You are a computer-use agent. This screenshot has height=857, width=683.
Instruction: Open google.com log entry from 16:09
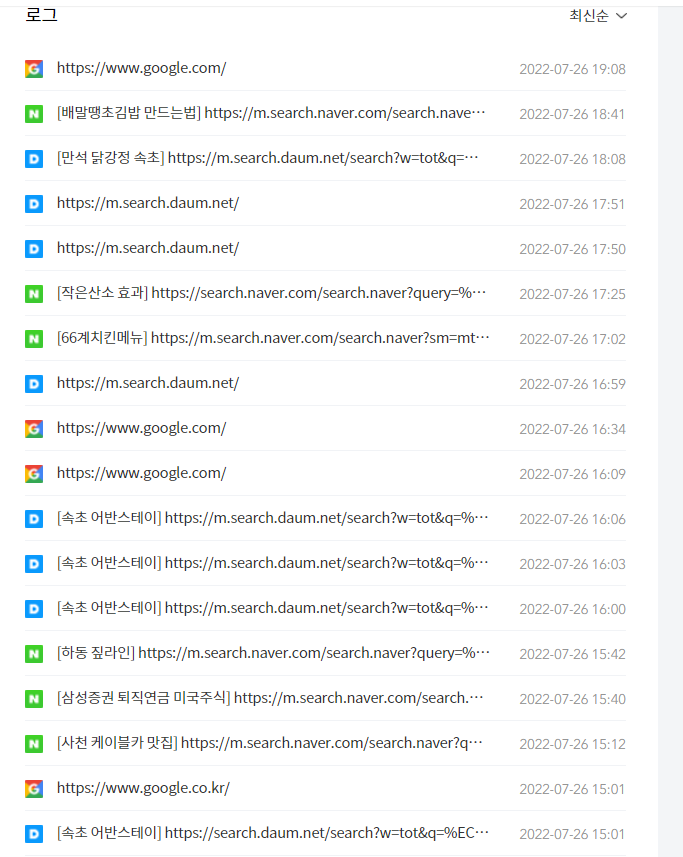tap(142, 473)
